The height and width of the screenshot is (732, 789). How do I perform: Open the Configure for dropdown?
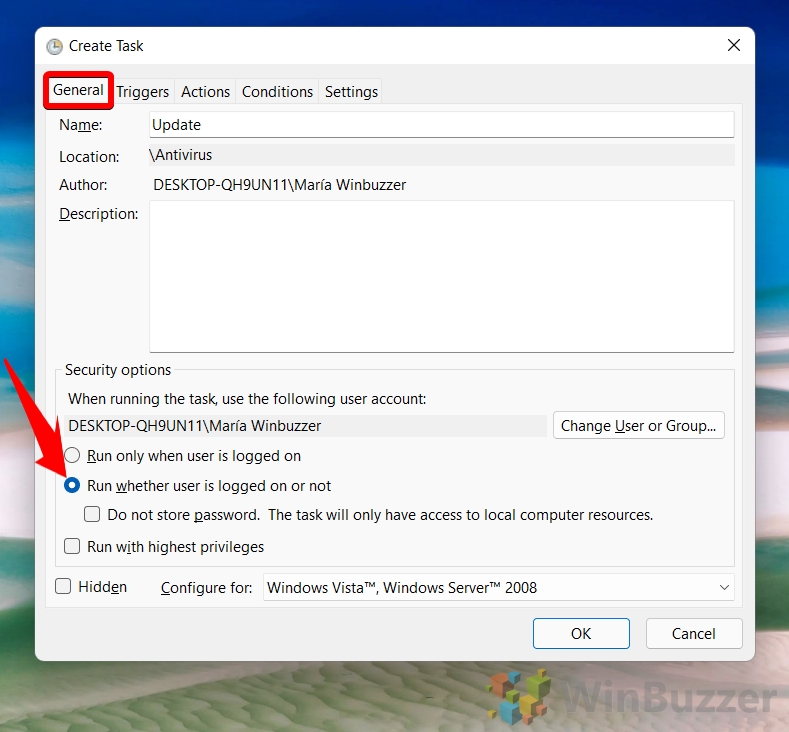pyautogui.click(x=498, y=588)
